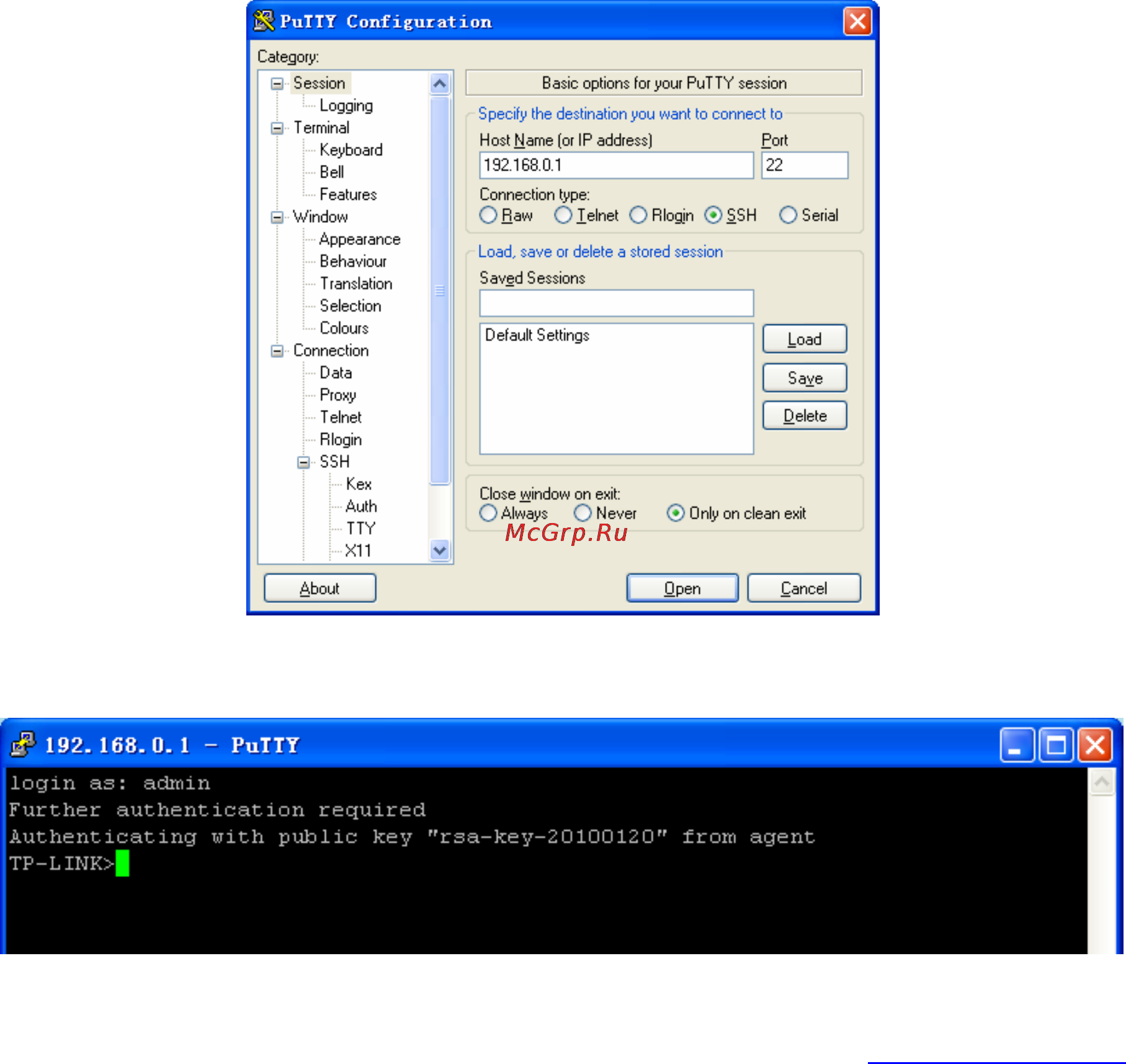
Task: Close the PuTTY Configuration dialog
Action: coord(857,21)
